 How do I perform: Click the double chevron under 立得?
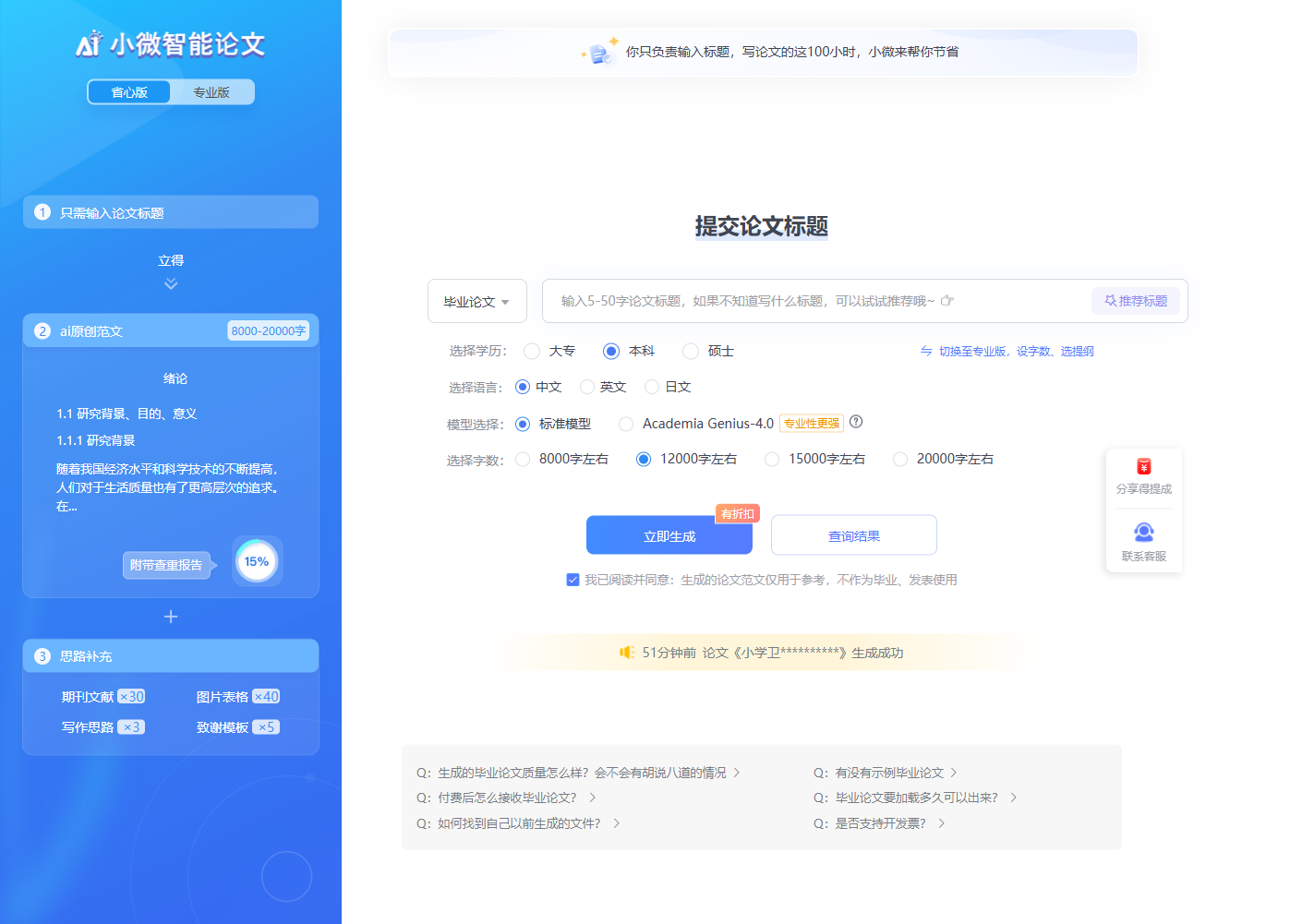(171, 284)
